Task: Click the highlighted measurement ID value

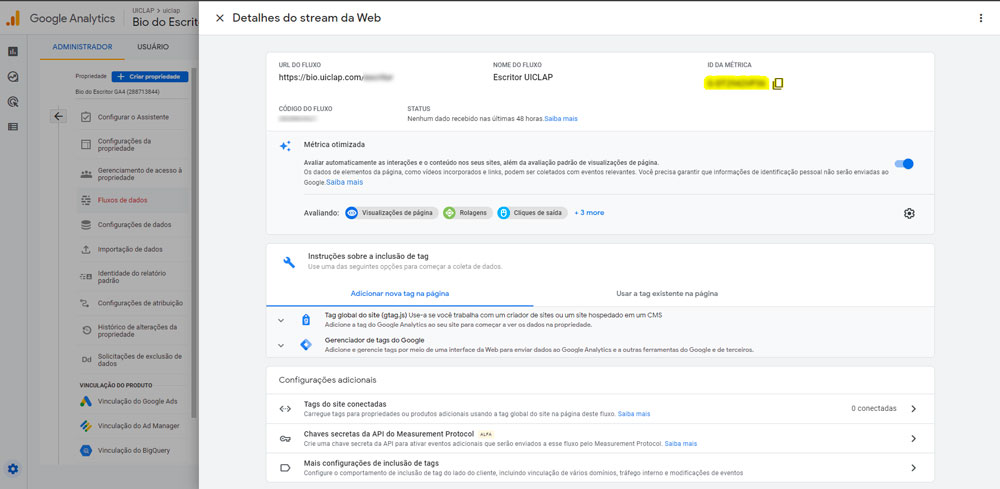Action: click(x=736, y=84)
